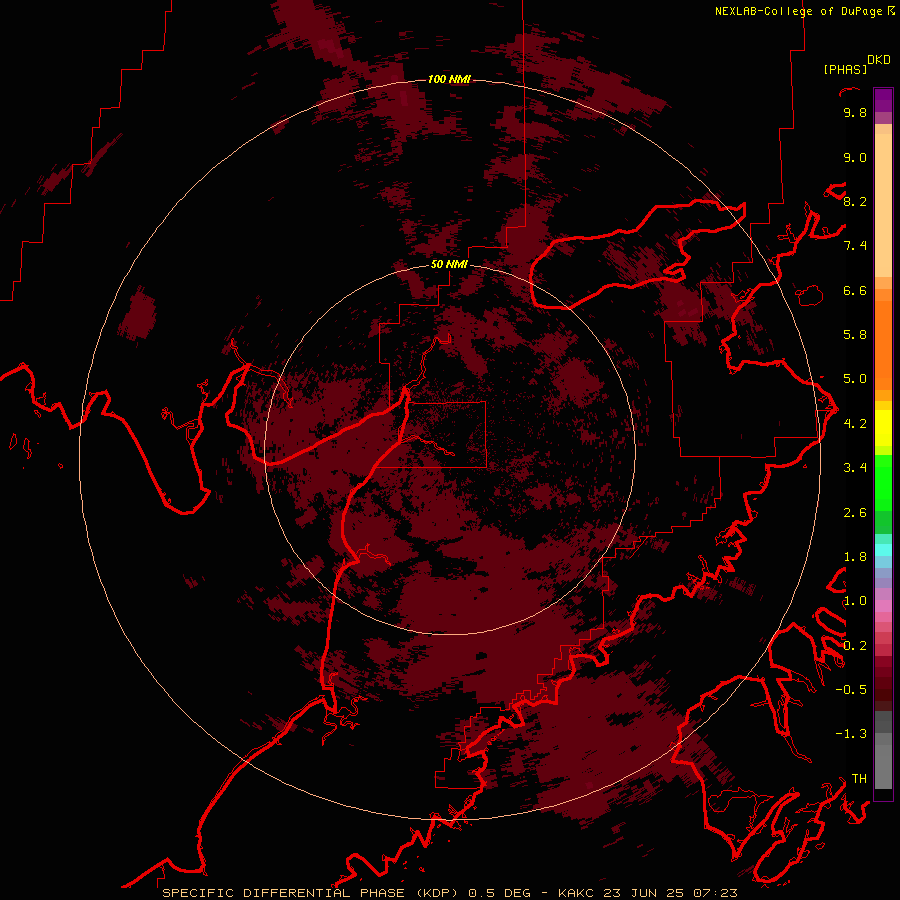900x900 pixels.
Task: Click the 3.4 value on the color scale
Action: [855, 468]
